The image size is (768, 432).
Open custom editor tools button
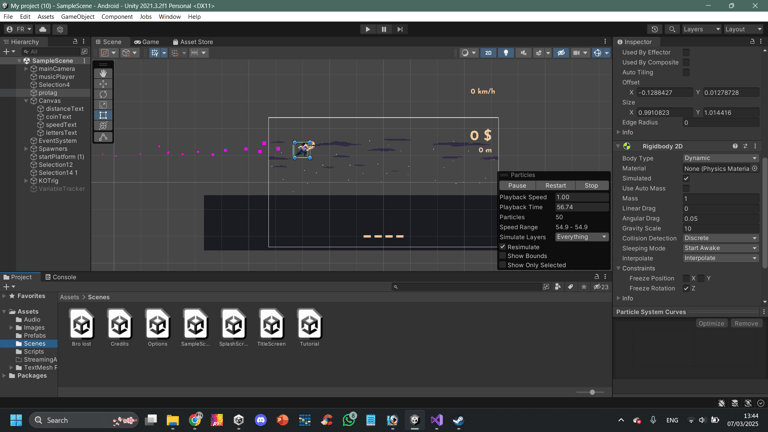pos(103,137)
